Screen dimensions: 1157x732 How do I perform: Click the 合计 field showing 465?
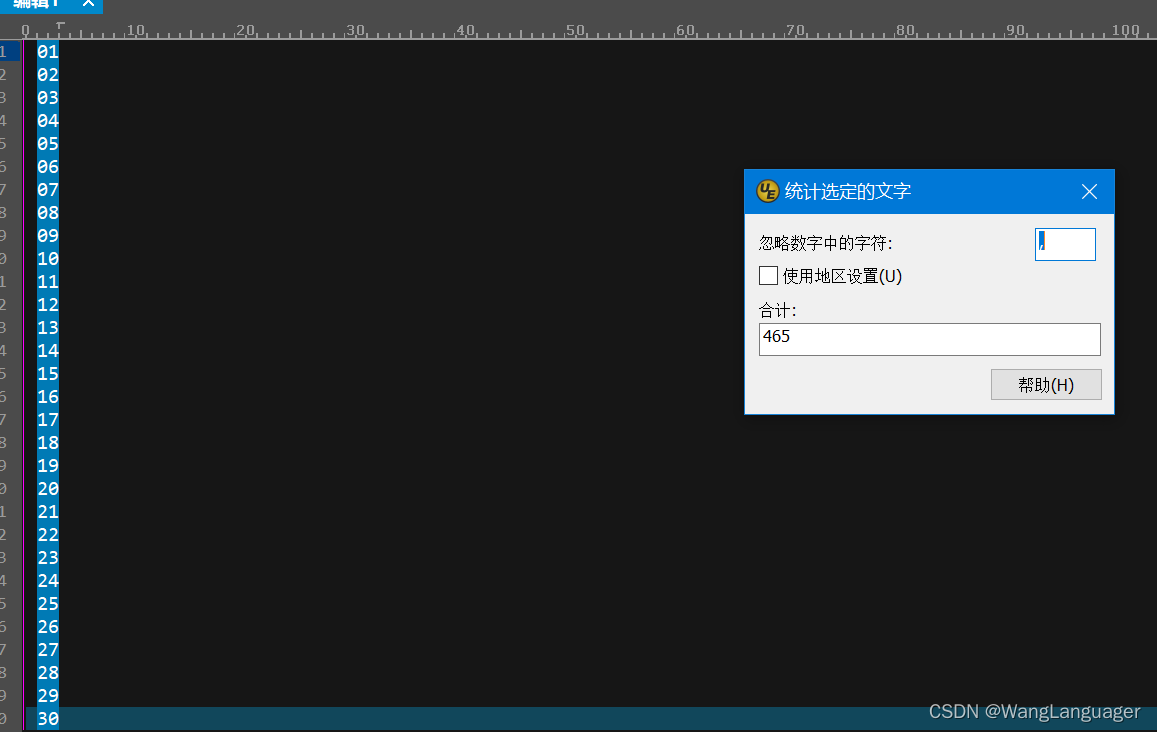(x=929, y=339)
